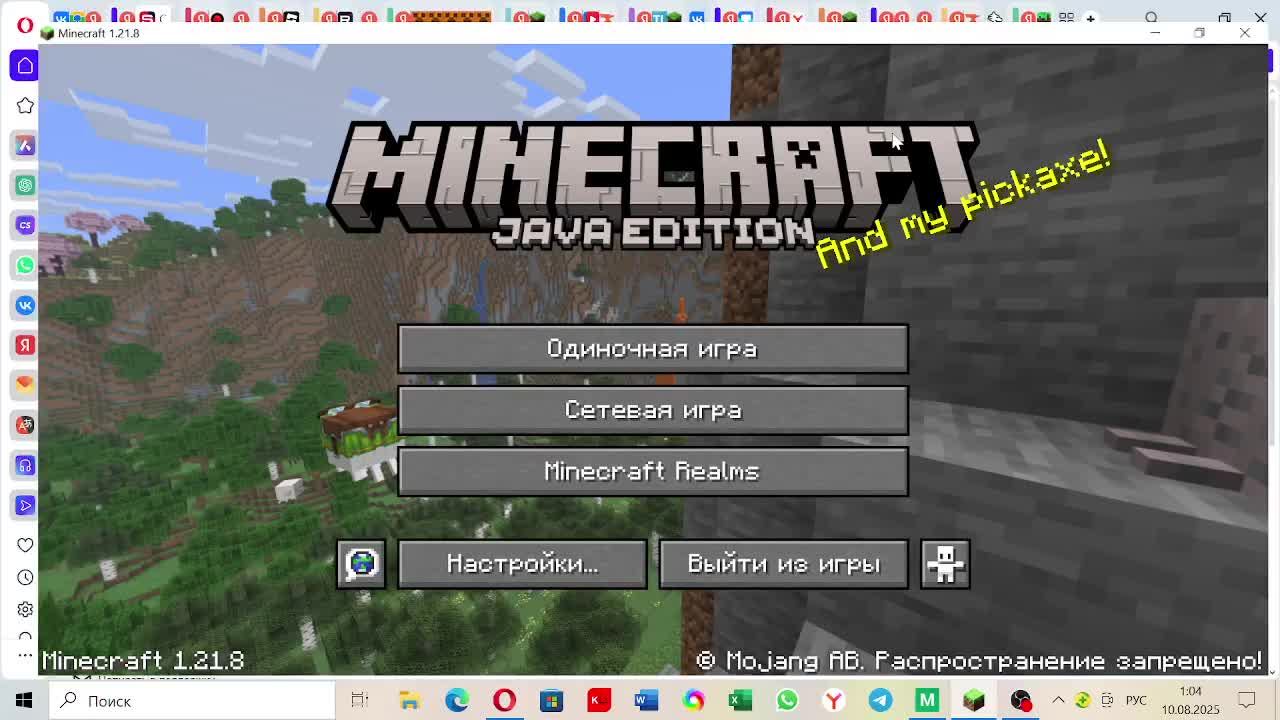This screenshot has width=1280, height=720.
Task: Open the language selection globe button
Action: 361,564
